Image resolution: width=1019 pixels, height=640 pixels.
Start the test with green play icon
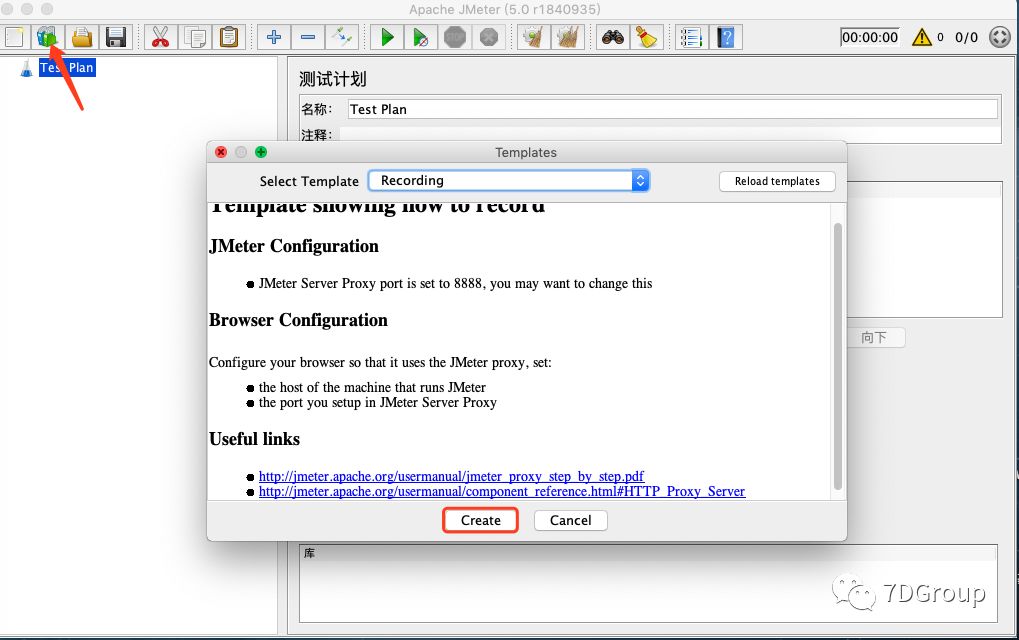(x=387, y=37)
